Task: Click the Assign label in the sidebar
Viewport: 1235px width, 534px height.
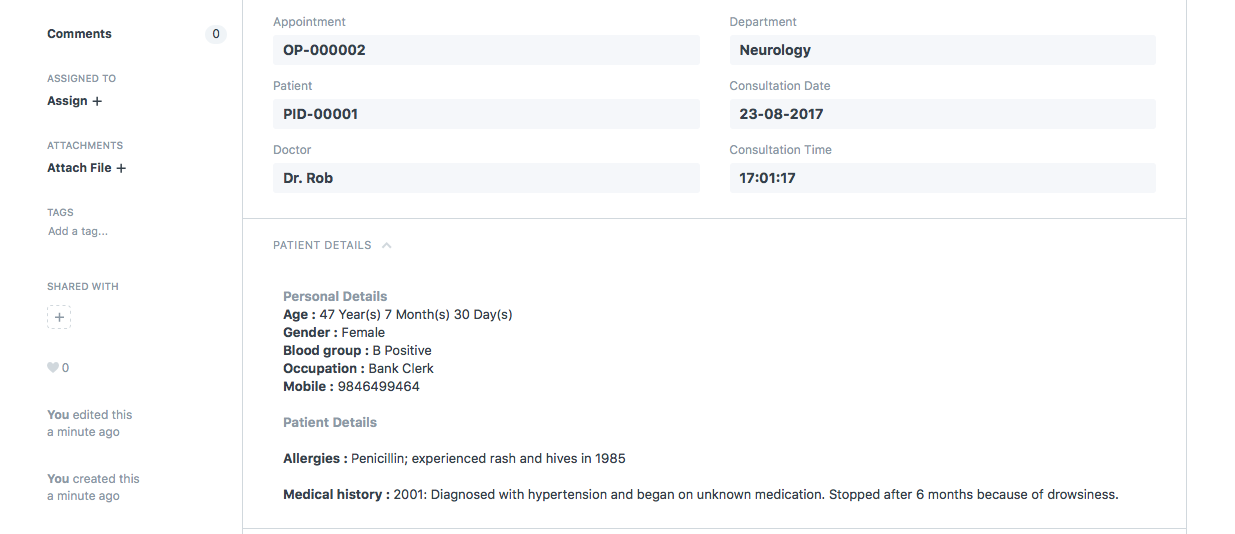Action: tap(67, 101)
